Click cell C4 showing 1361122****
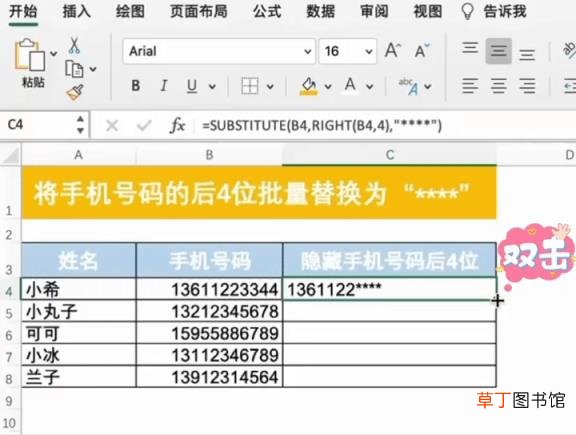576x435 pixels. 390,289
